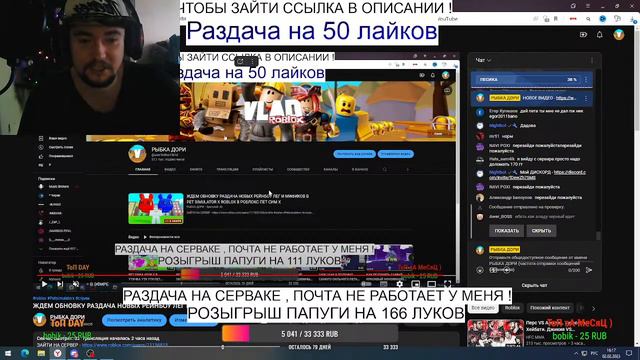640x360 pixels.
Task: Open the Windows Start menu
Action: tap(8, 353)
